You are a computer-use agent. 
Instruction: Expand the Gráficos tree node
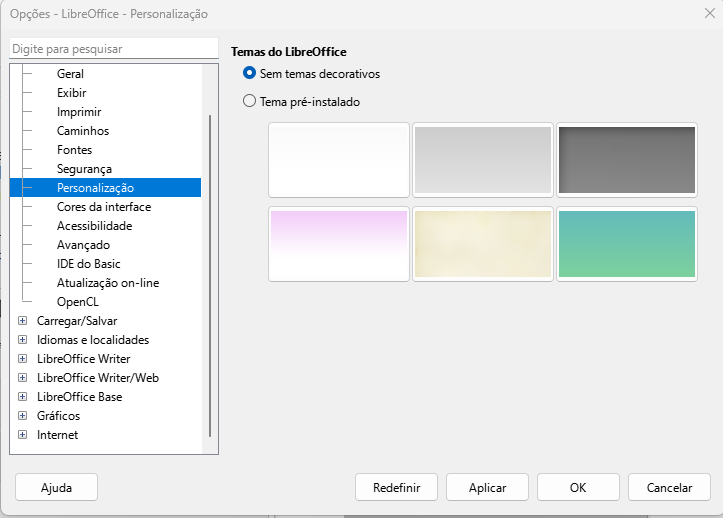coord(22,416)
